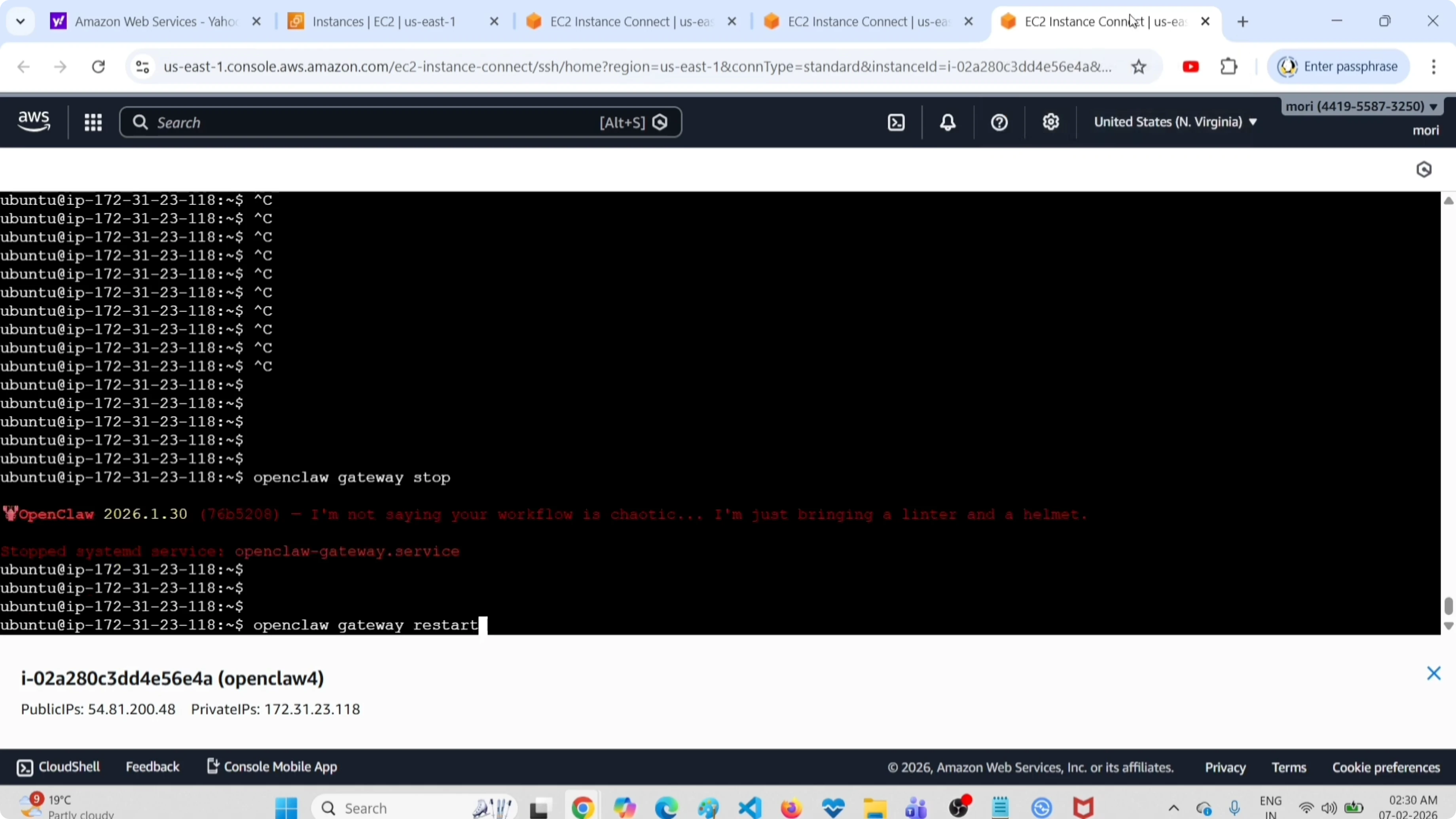Click the hexagon icon below the account name
The height and width of the screenshot is (819, 1456).
coord(1423,170)
